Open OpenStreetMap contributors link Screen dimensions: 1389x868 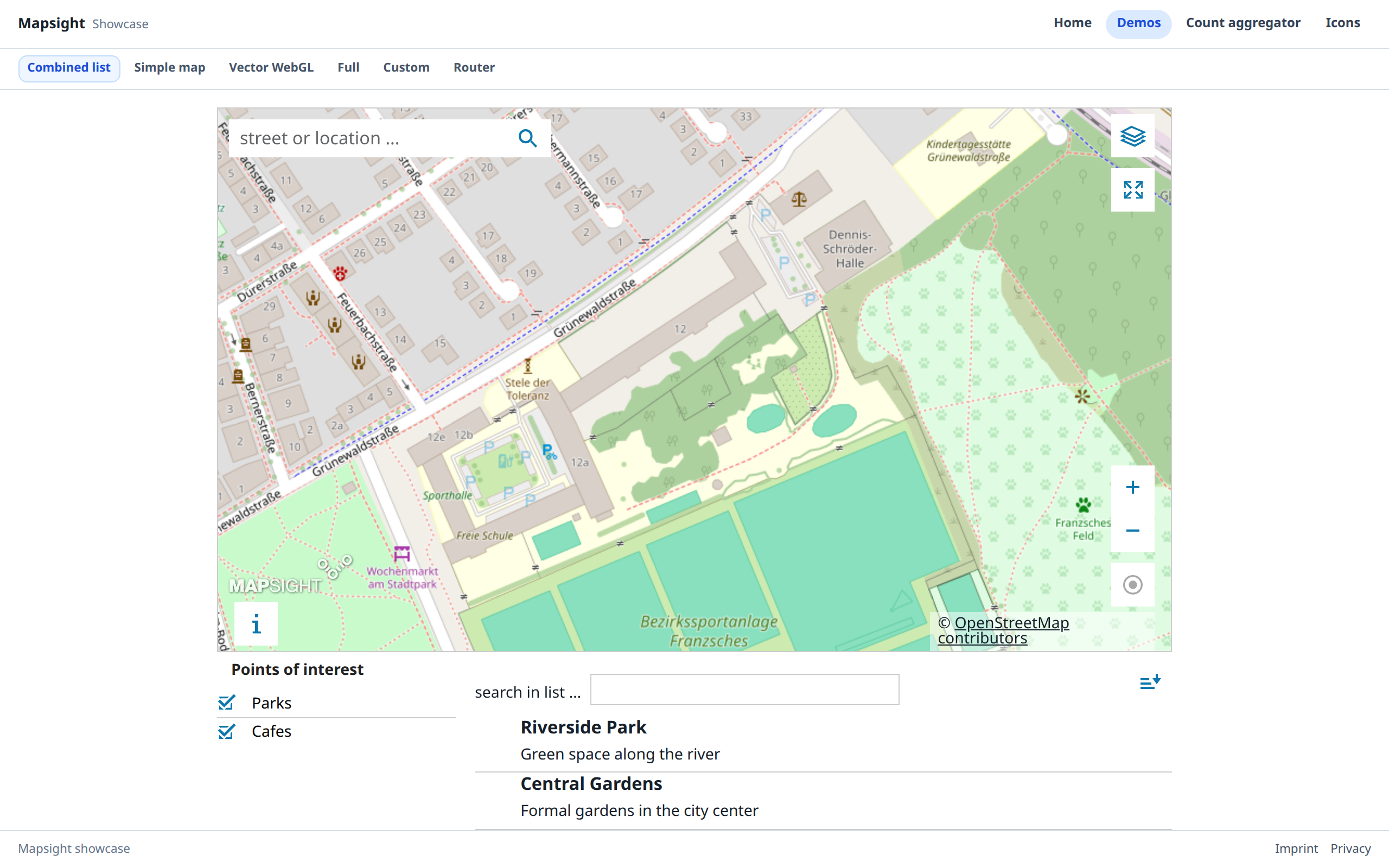click(x=1003, y=630)
